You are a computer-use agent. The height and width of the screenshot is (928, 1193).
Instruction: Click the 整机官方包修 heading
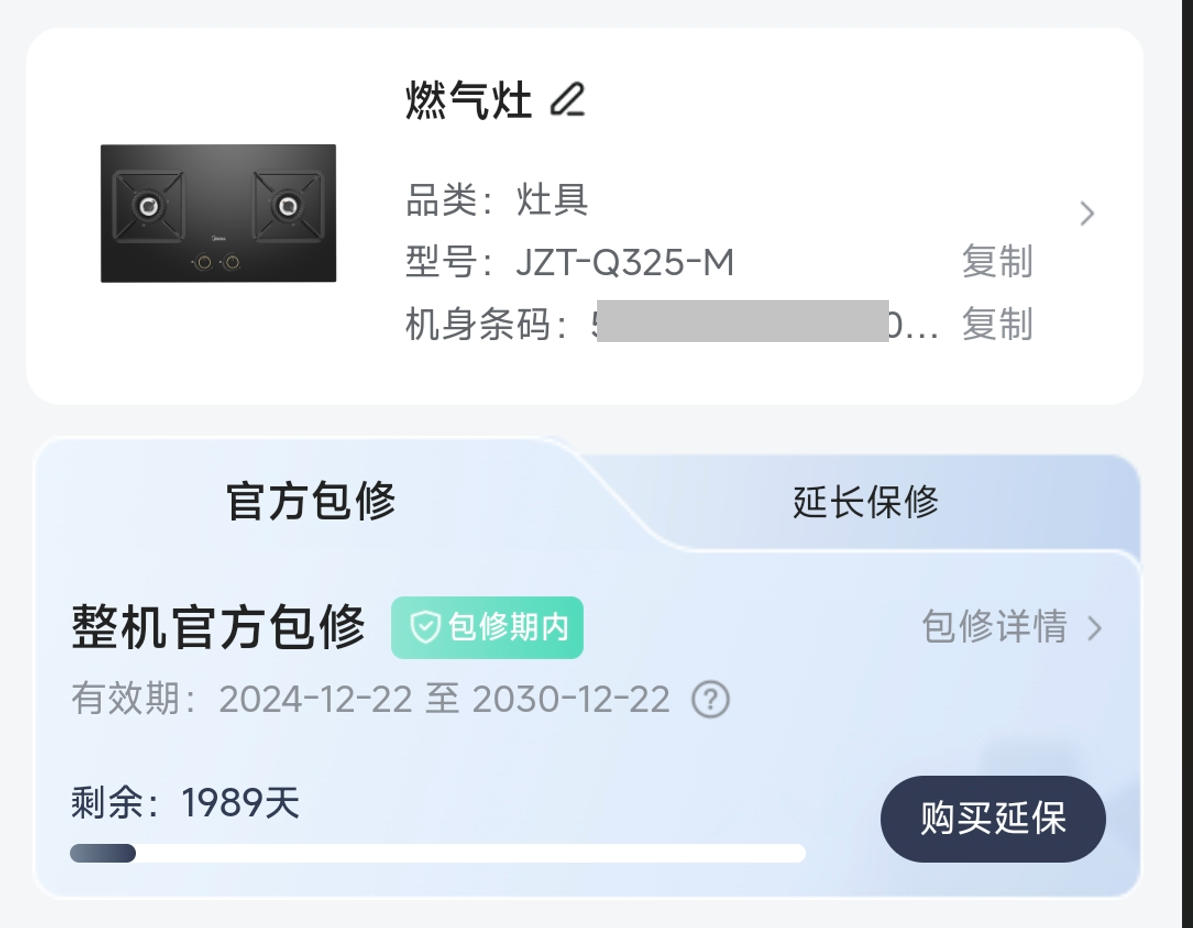coord(218,628)
